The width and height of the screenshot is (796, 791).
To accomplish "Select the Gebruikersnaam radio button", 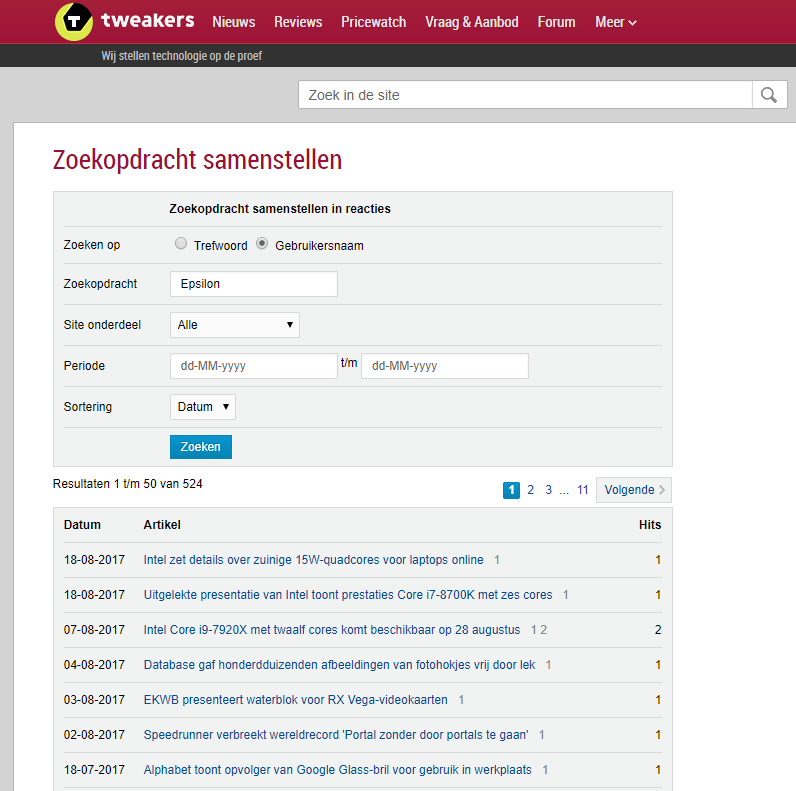I will 262,244.
